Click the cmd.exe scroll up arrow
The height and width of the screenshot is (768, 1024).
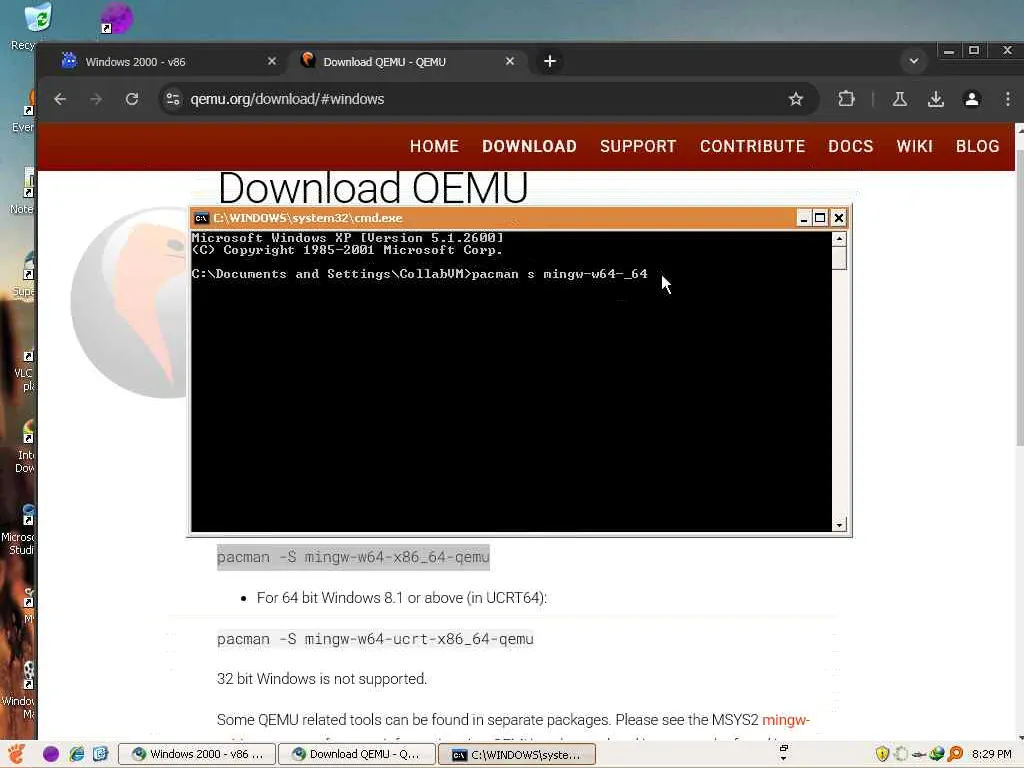(x=840, y=239)
